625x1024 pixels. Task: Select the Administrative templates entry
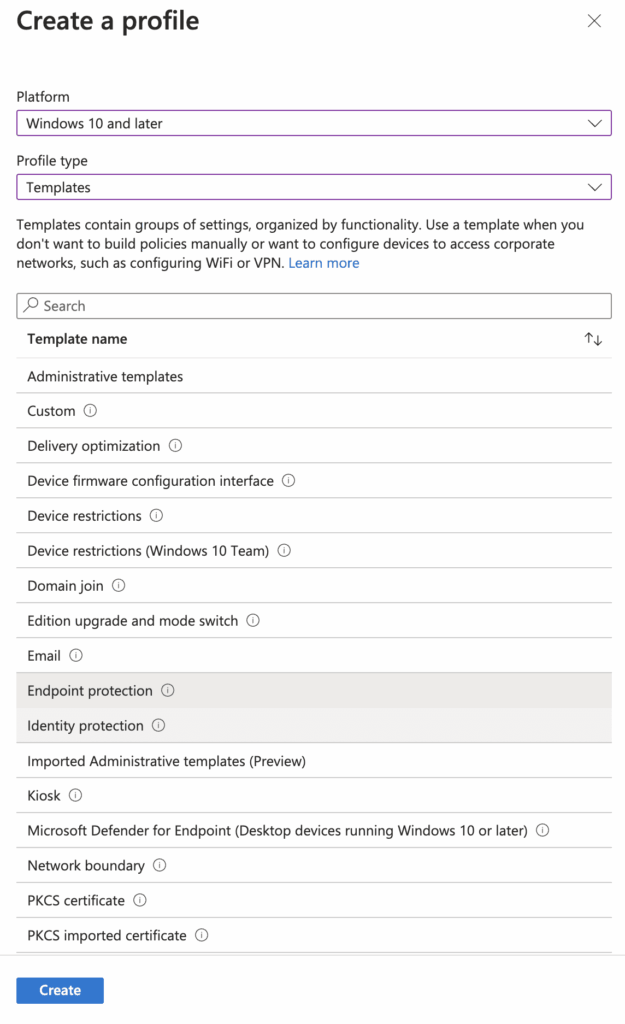pyautogui.click(x=105, y=376)
